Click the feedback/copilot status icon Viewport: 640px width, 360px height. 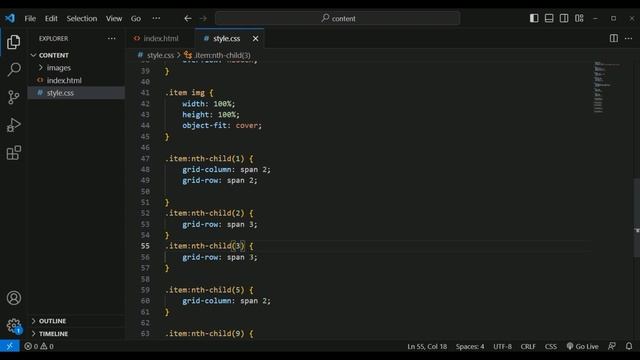(612, 346)
